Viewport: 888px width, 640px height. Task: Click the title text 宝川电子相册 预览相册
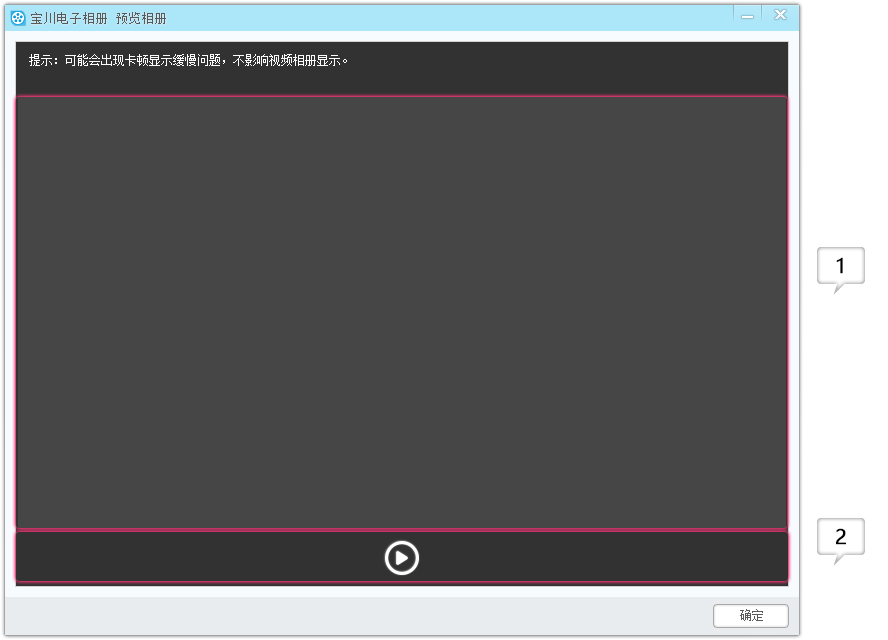(99, 19)
